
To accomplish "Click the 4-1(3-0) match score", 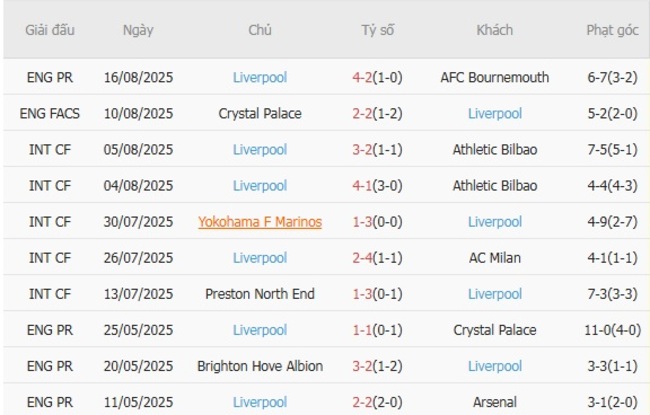I will 378,185.
